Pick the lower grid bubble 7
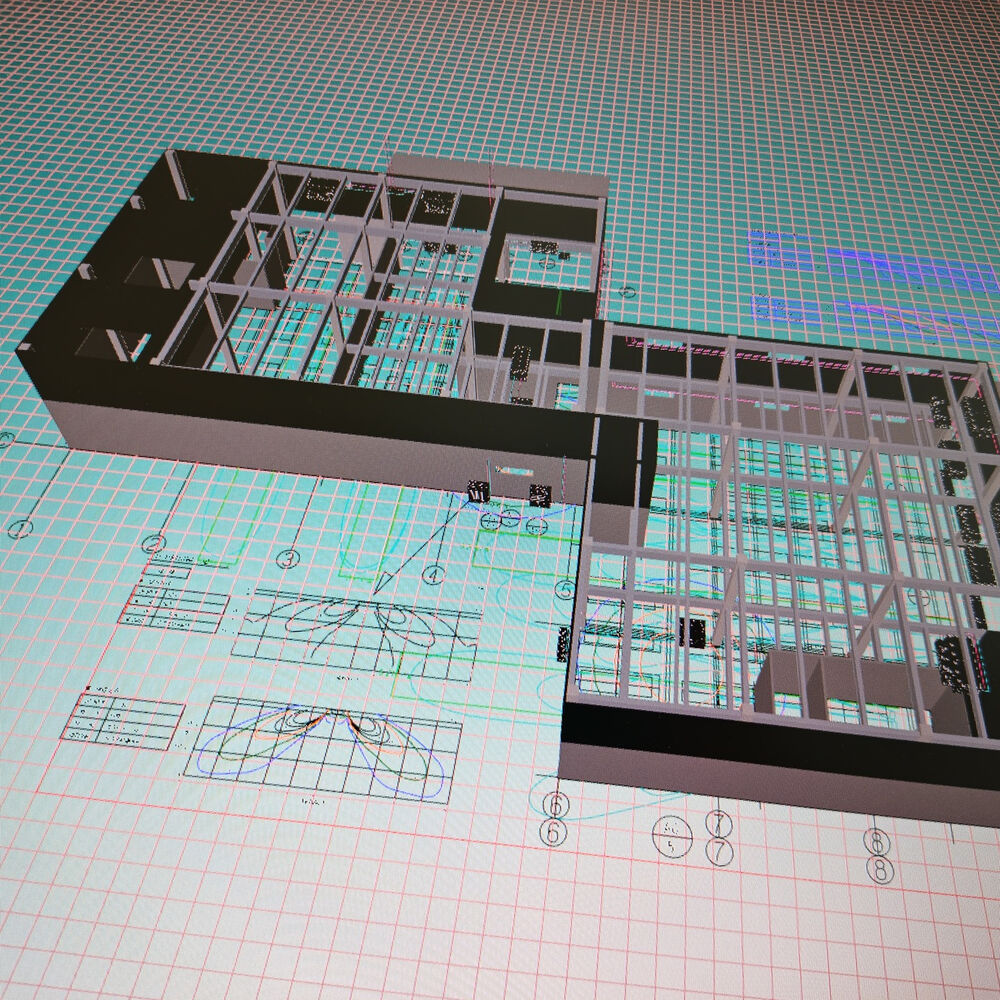Screen dimensions: 1000x1000 [x=719, y=851]
